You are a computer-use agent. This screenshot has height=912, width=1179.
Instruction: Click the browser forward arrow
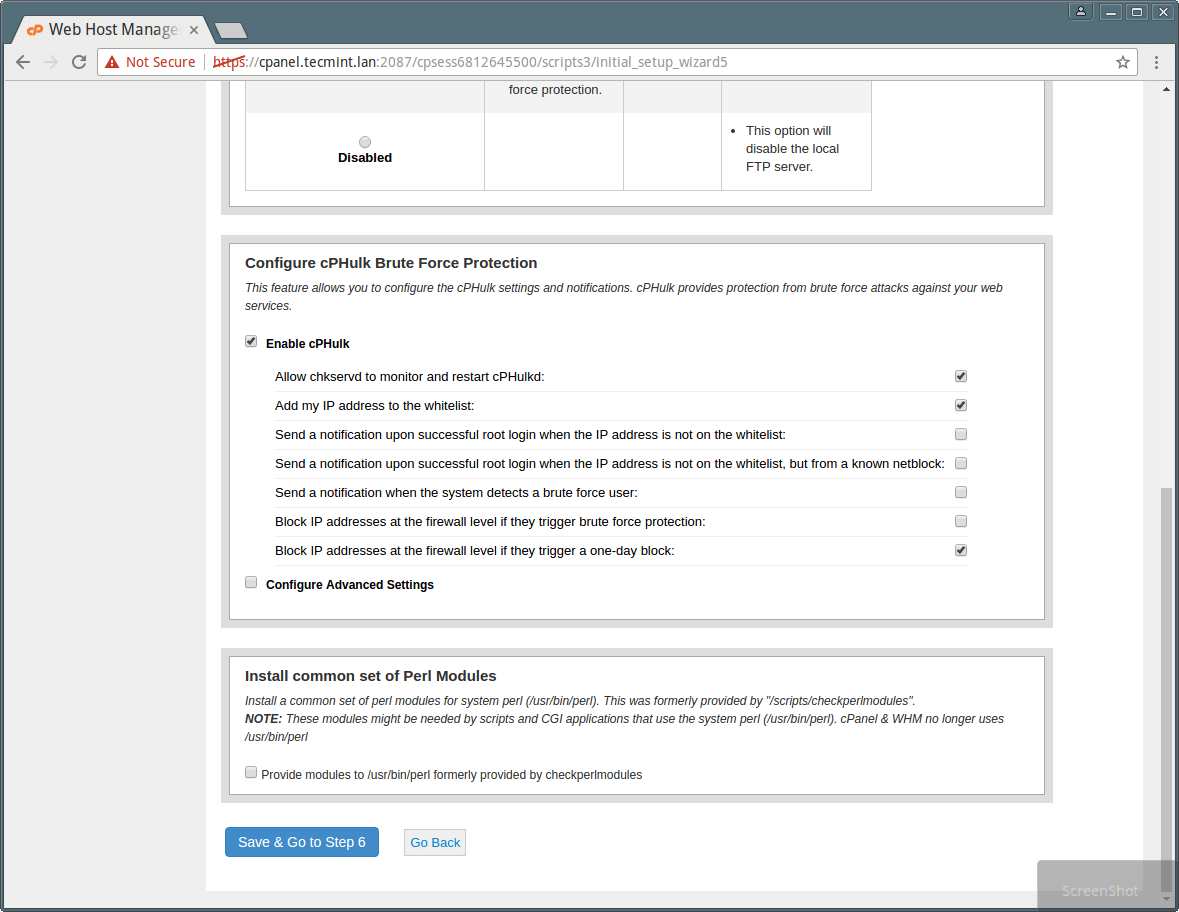point(51,62)
